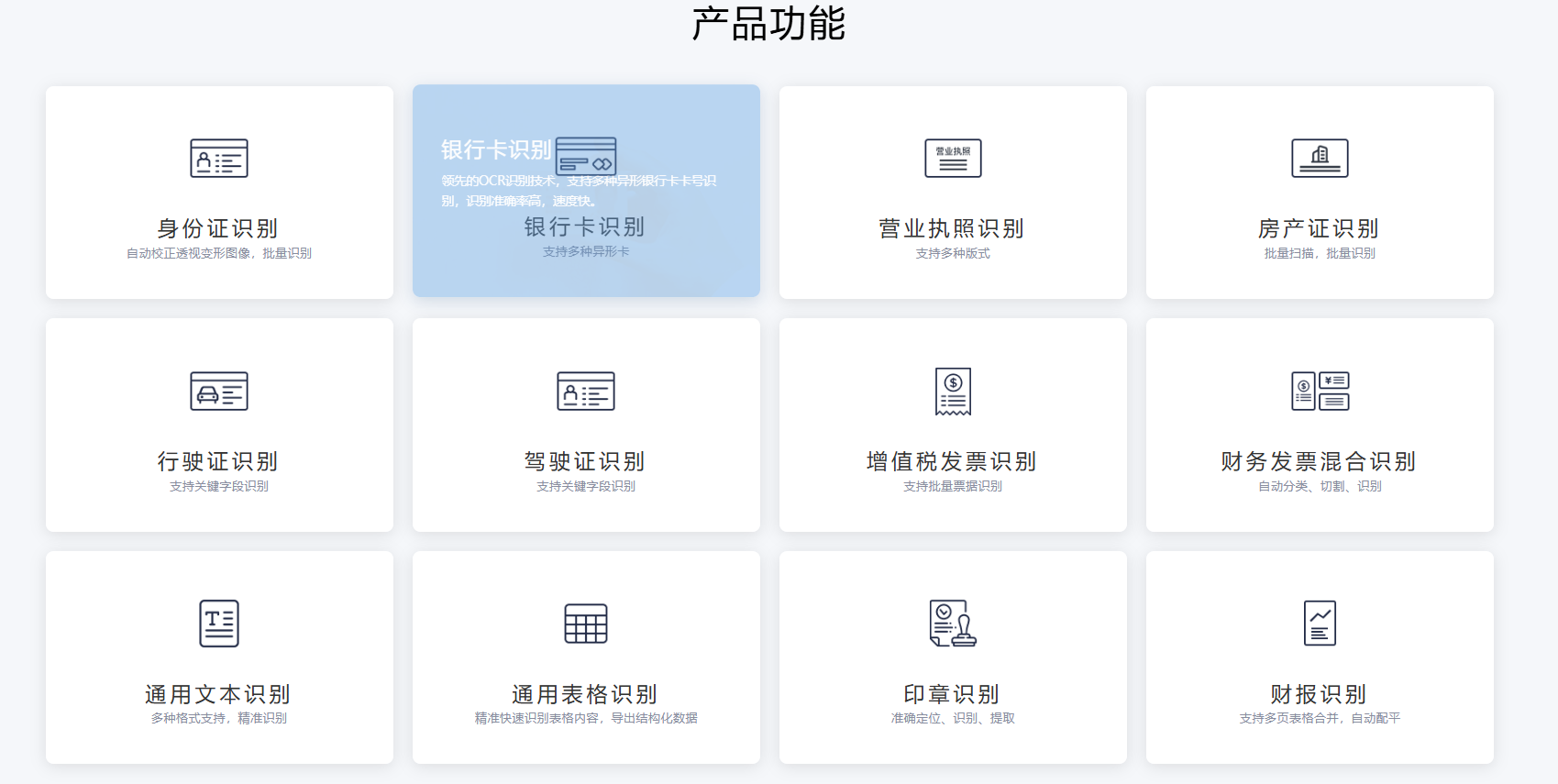Click the 自动分类、切割、识别 description text
This screenshot has width=1558, height=784.
pyautogui.click(x=1320, y=486)
